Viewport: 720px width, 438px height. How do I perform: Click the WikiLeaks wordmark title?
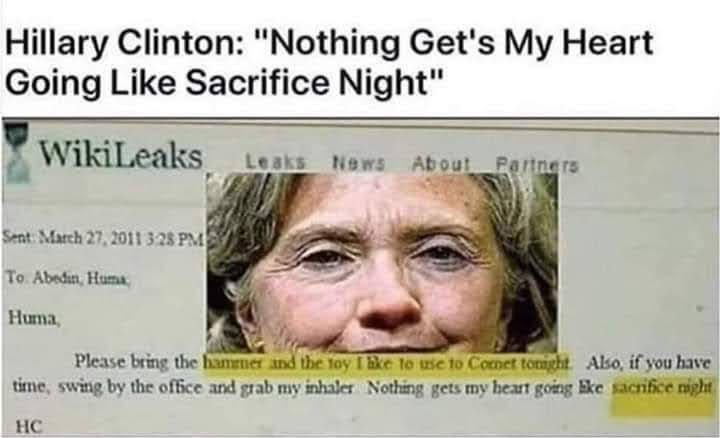(x=121, y=155)
